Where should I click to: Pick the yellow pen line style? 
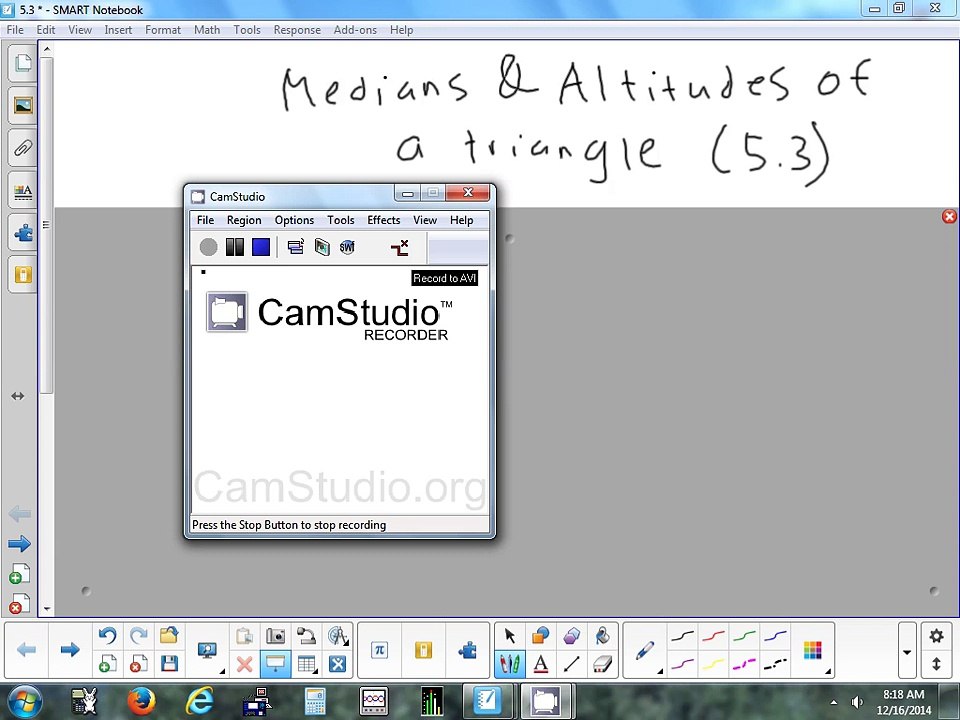(713, 664)
